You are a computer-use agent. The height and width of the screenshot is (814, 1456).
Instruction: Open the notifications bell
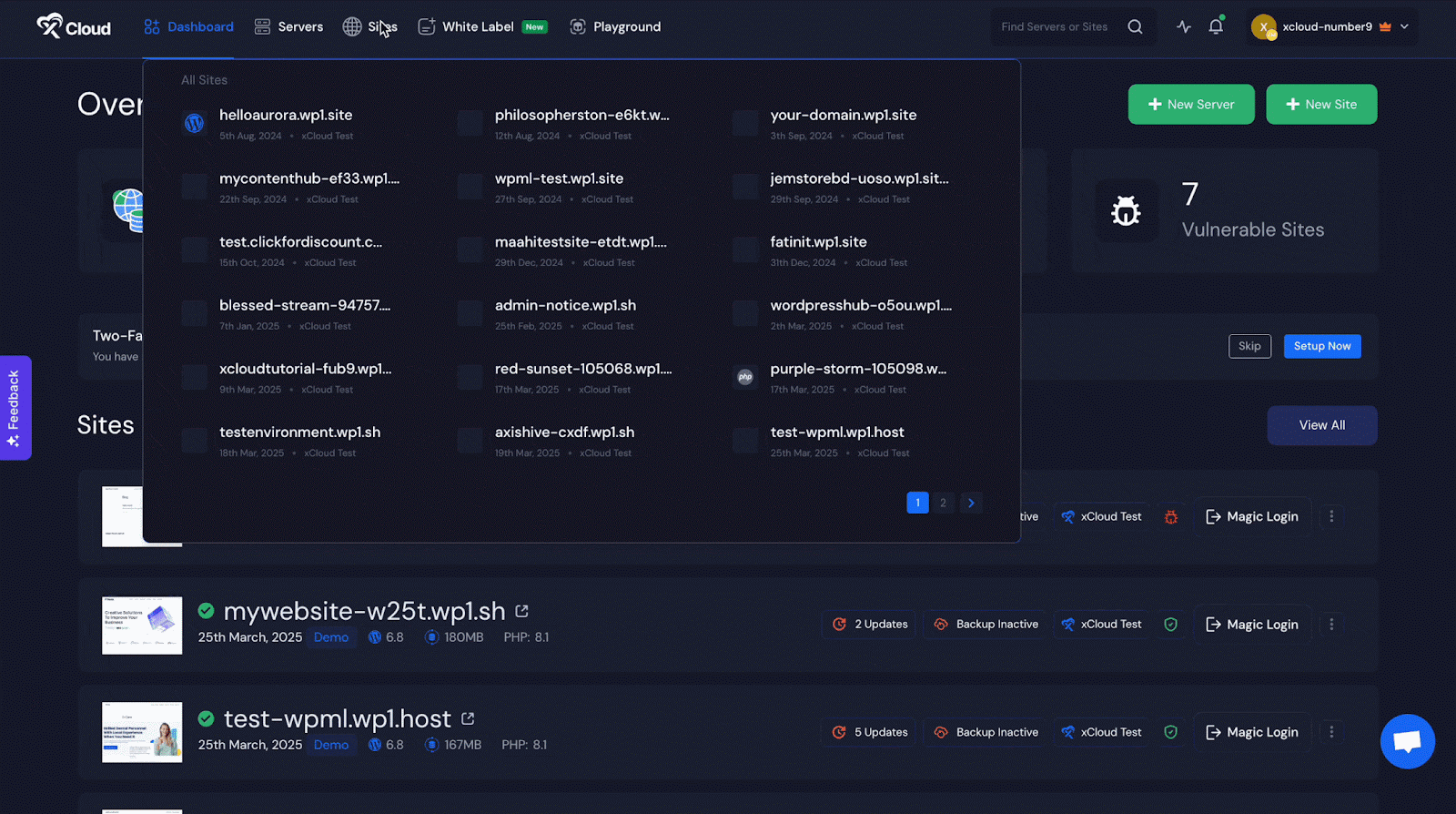click(x=1216, y=26)
